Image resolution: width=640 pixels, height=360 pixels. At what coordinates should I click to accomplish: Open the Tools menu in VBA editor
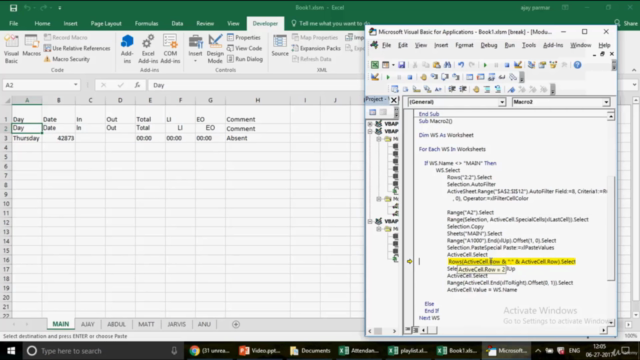point(529,45)
